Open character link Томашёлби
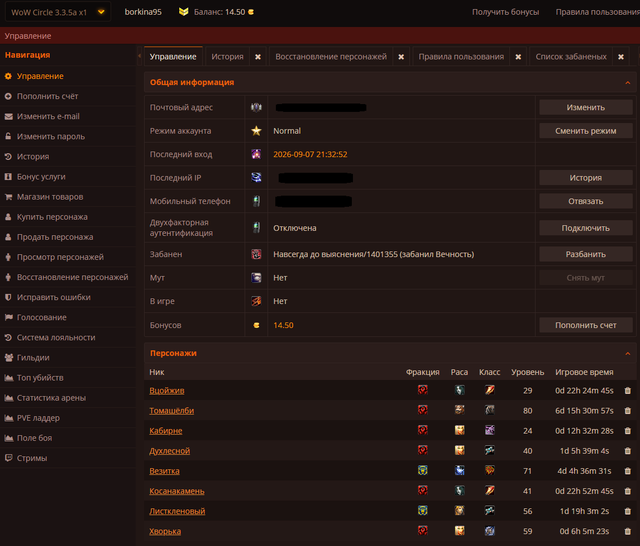This screenshot has width=640, height=546. click(171, 411)
